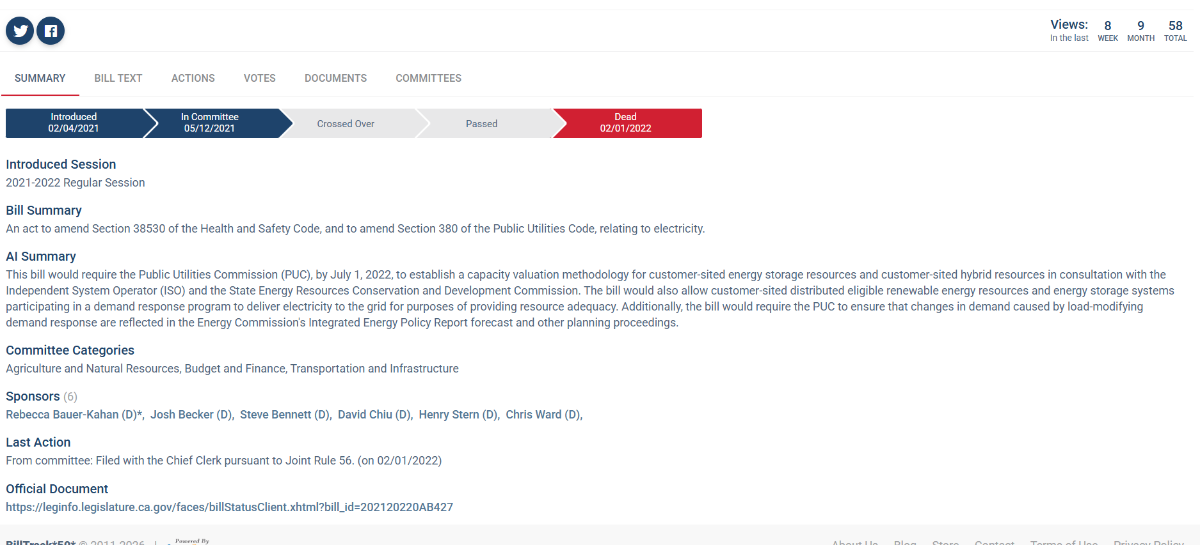Click the Crossed Over progress stage

tap(346, 124)
